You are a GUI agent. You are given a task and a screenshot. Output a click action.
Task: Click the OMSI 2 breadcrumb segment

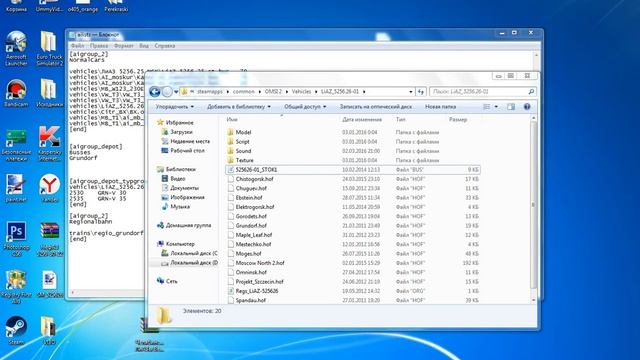[x=273, y=91]
